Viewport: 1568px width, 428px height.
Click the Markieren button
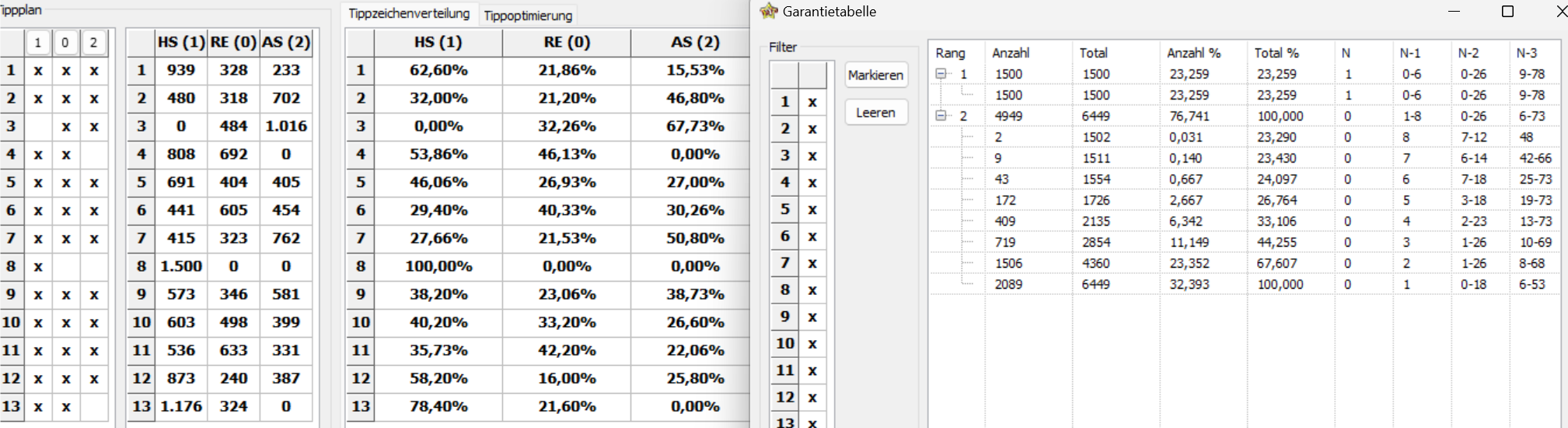(x=876, y=75)
